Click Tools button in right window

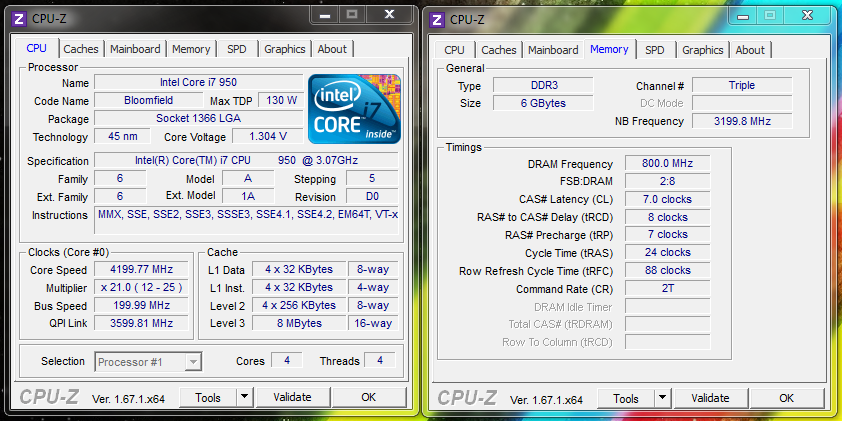point(626,398)
